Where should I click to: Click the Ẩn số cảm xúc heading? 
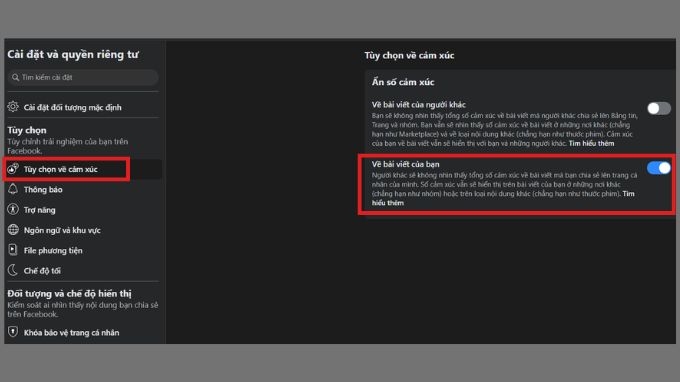point(403,82)
